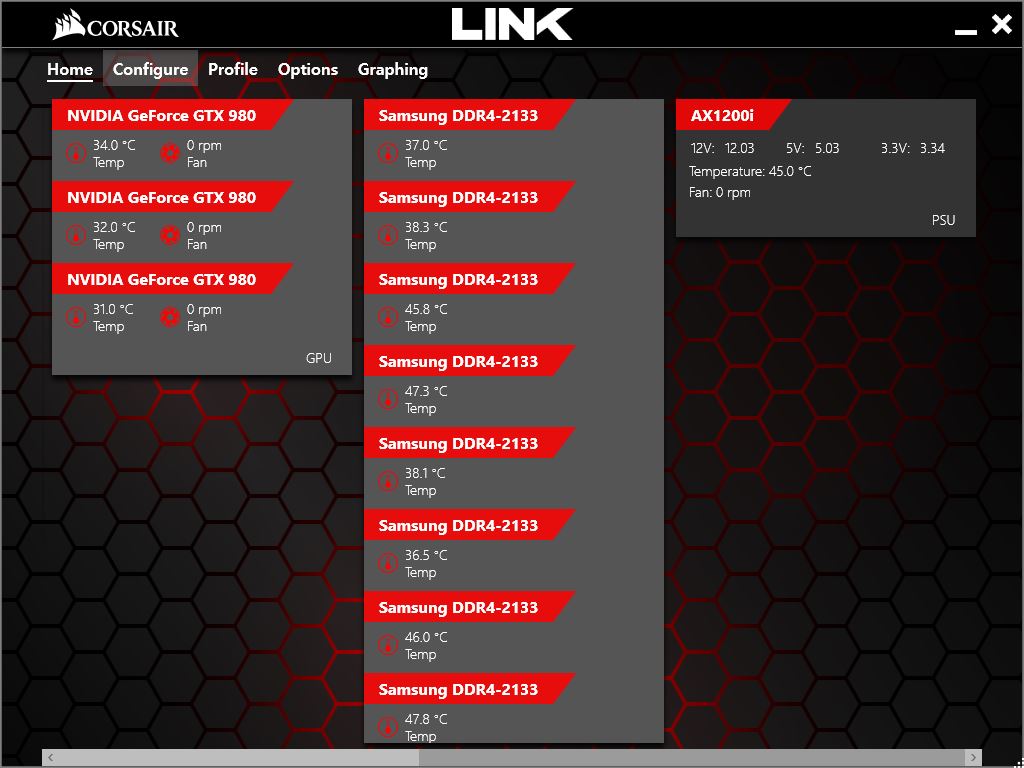Click the 45.8 °C memory thermometer icon

[387, 317]
